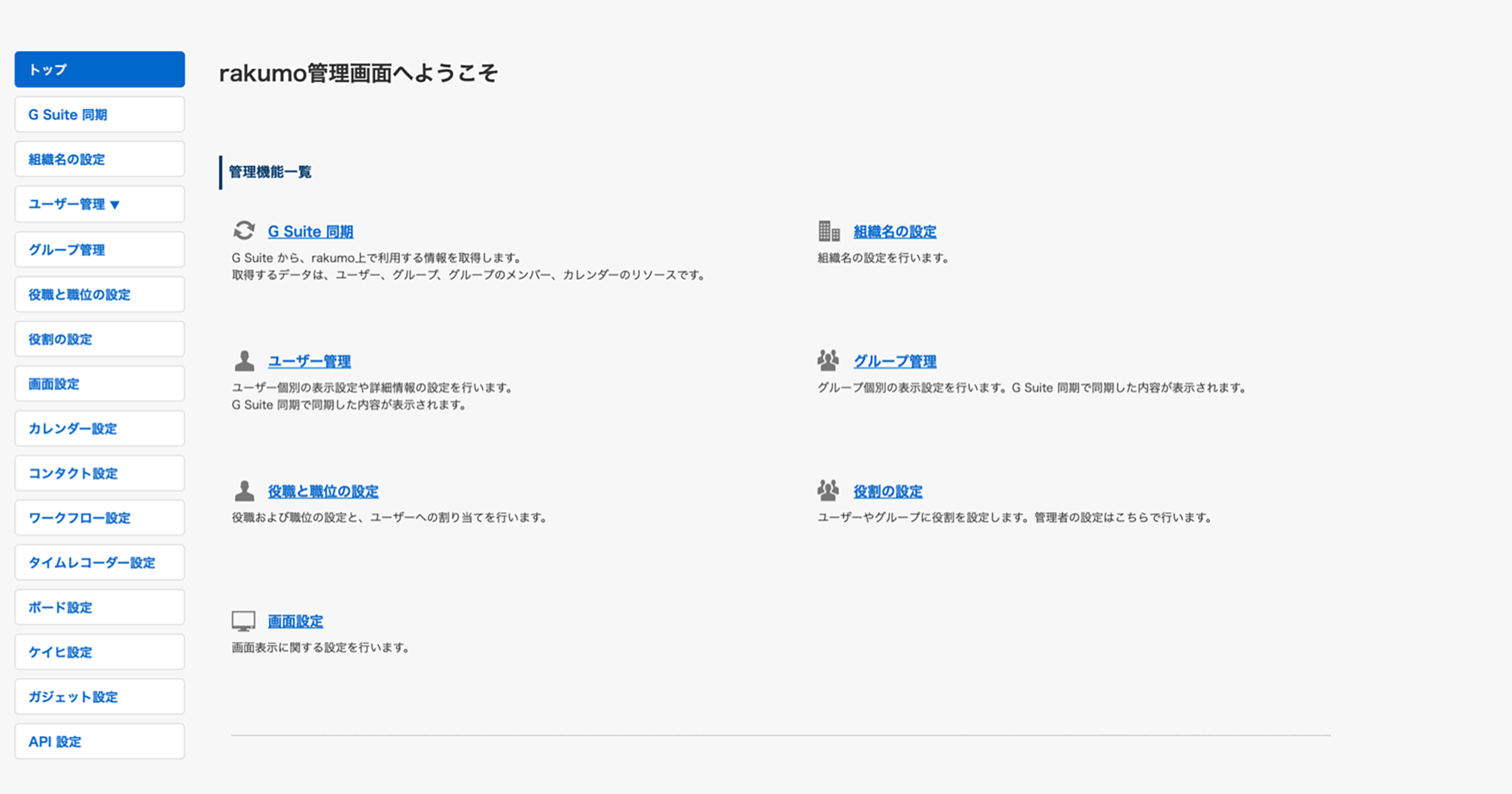Follow the ユーザー管理 link in main list
This screenshot has height=794, width=1512.
click(309, 361)
